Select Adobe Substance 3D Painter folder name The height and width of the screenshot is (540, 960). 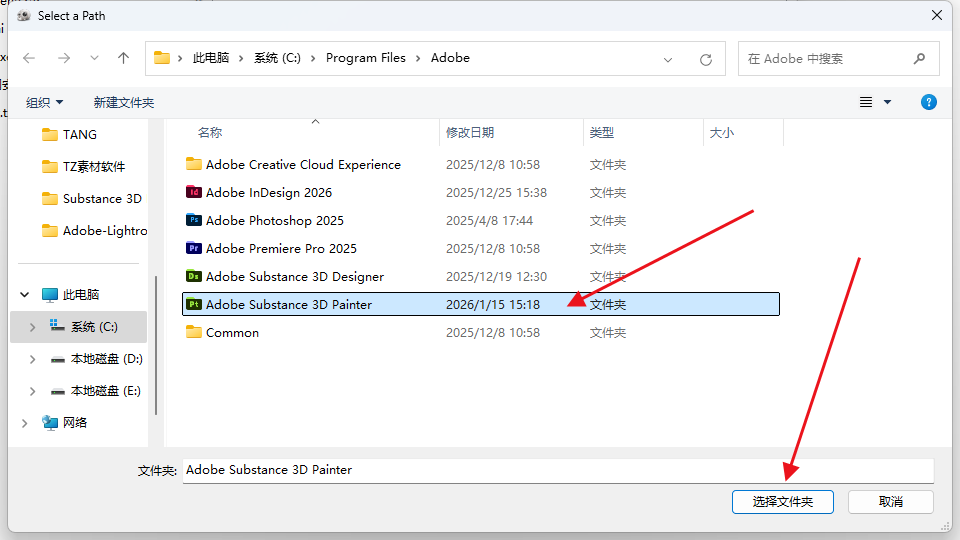tap(288, 304)
